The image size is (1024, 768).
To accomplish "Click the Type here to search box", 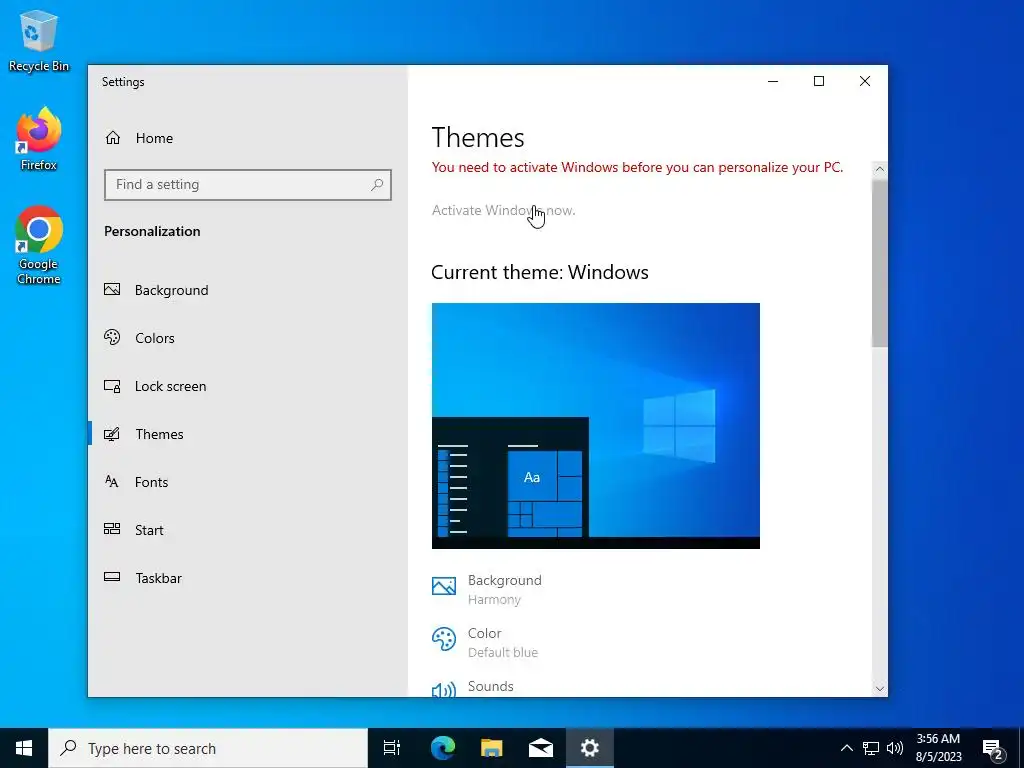I will tap(208, 748).
